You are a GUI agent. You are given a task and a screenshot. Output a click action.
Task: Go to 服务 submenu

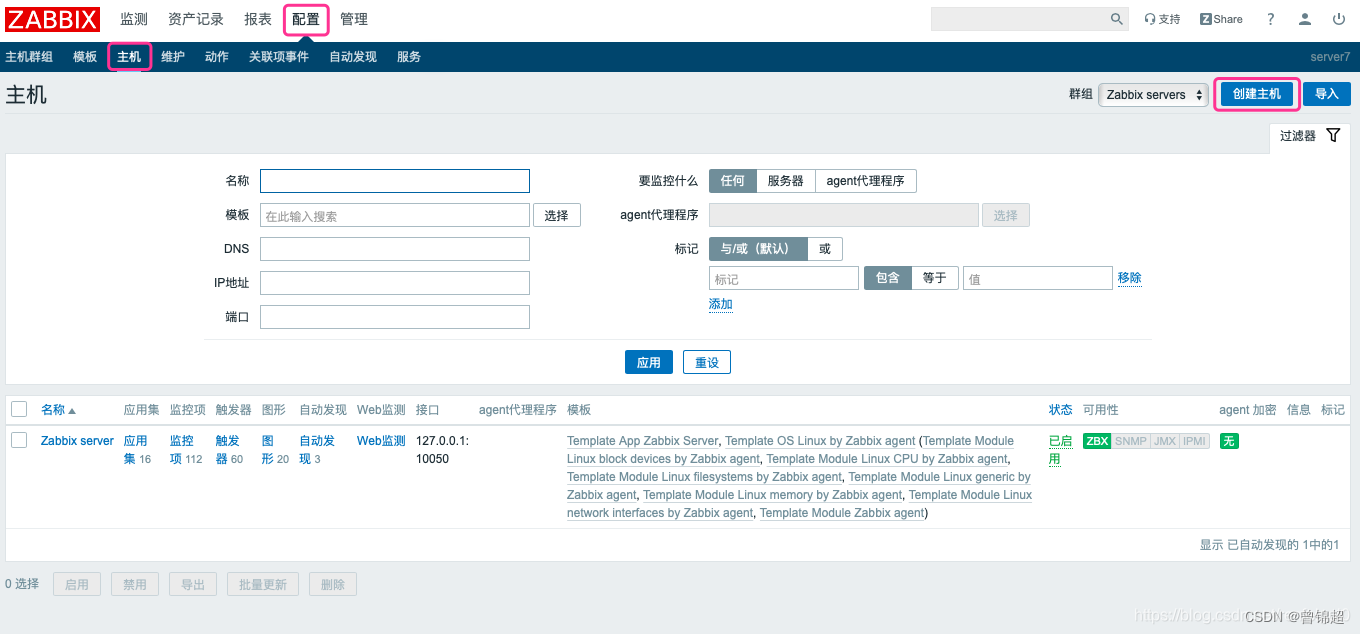coord(409,57)
